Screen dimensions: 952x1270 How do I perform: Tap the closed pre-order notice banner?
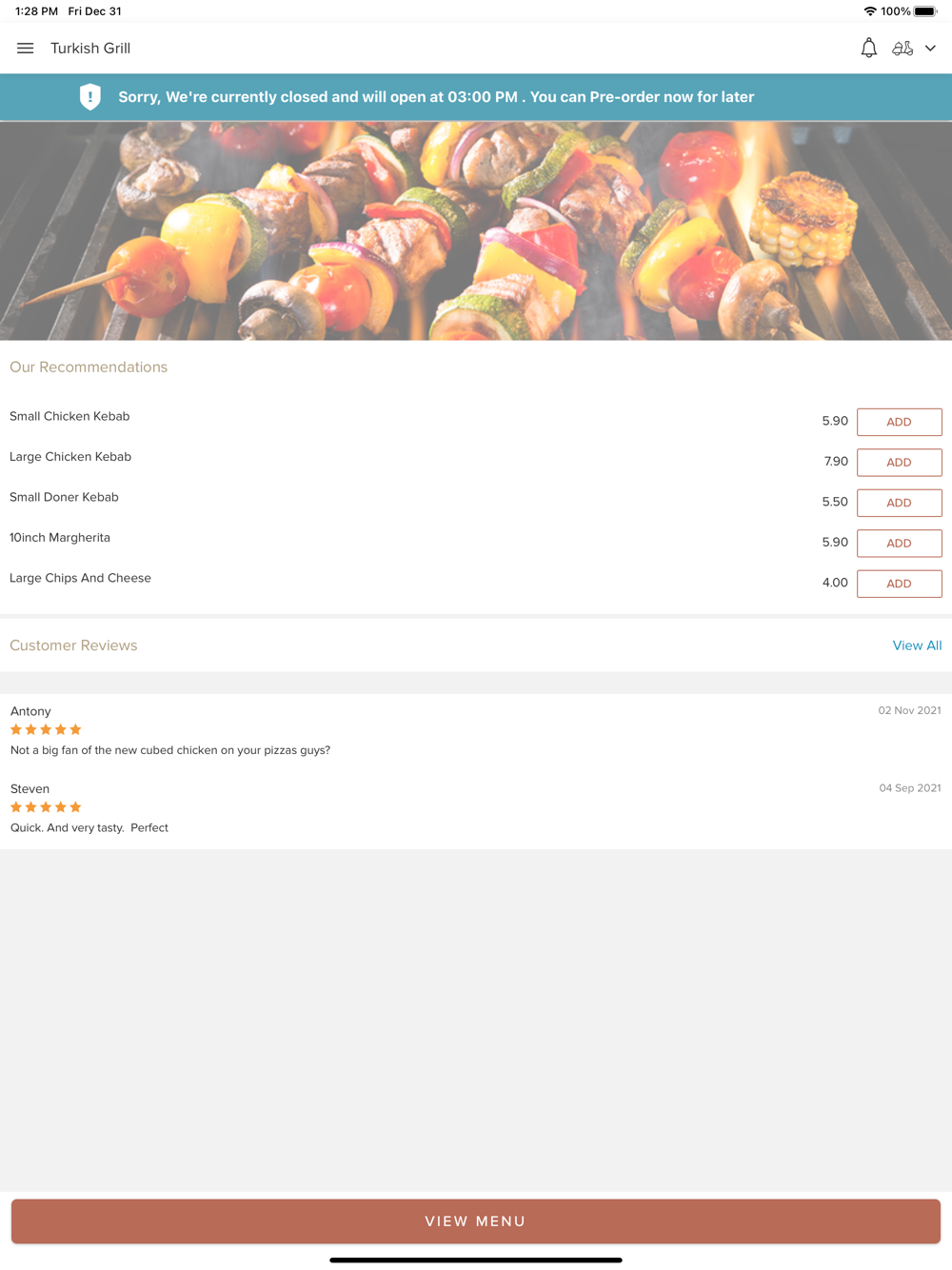476,97
